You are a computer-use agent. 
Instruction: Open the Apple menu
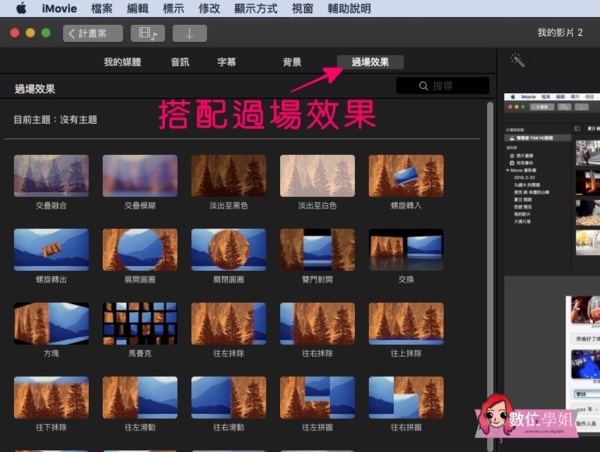click(x=19, y=8)
